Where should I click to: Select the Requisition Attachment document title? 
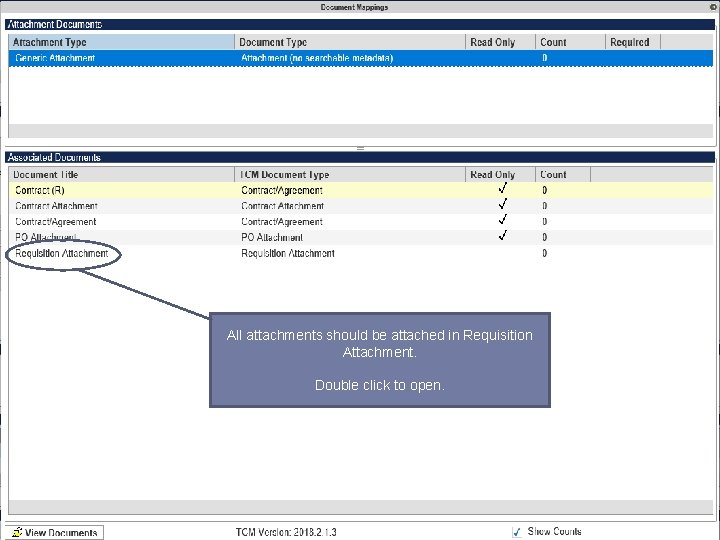click(x=62, y=253)
